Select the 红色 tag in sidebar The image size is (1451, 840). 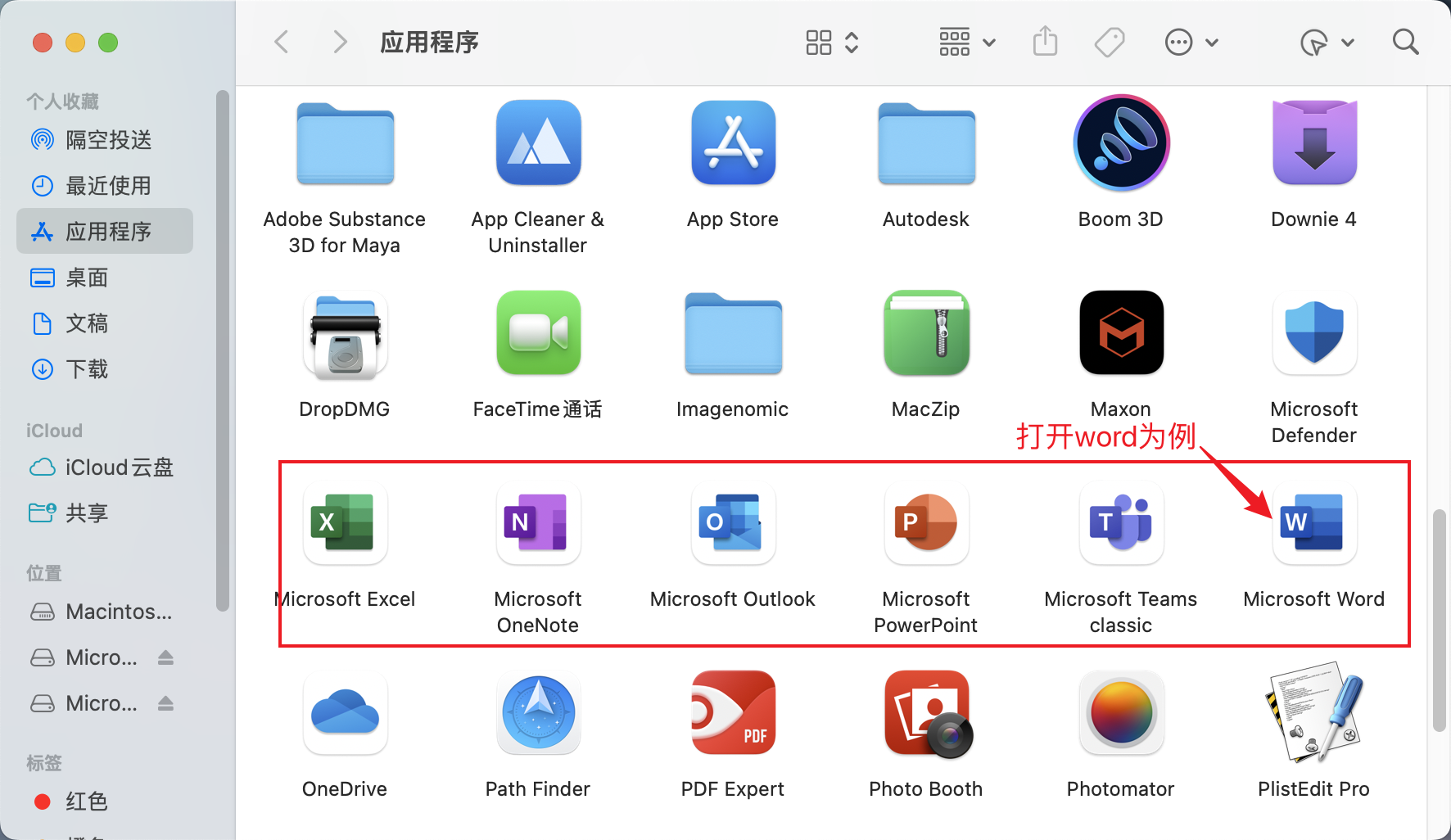point(105,802)
